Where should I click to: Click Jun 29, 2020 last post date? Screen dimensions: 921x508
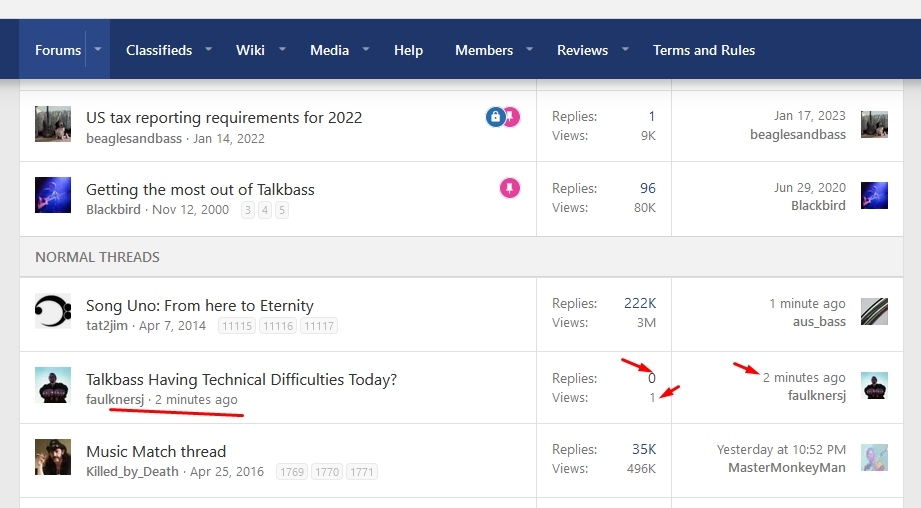[x=809, y=187]
